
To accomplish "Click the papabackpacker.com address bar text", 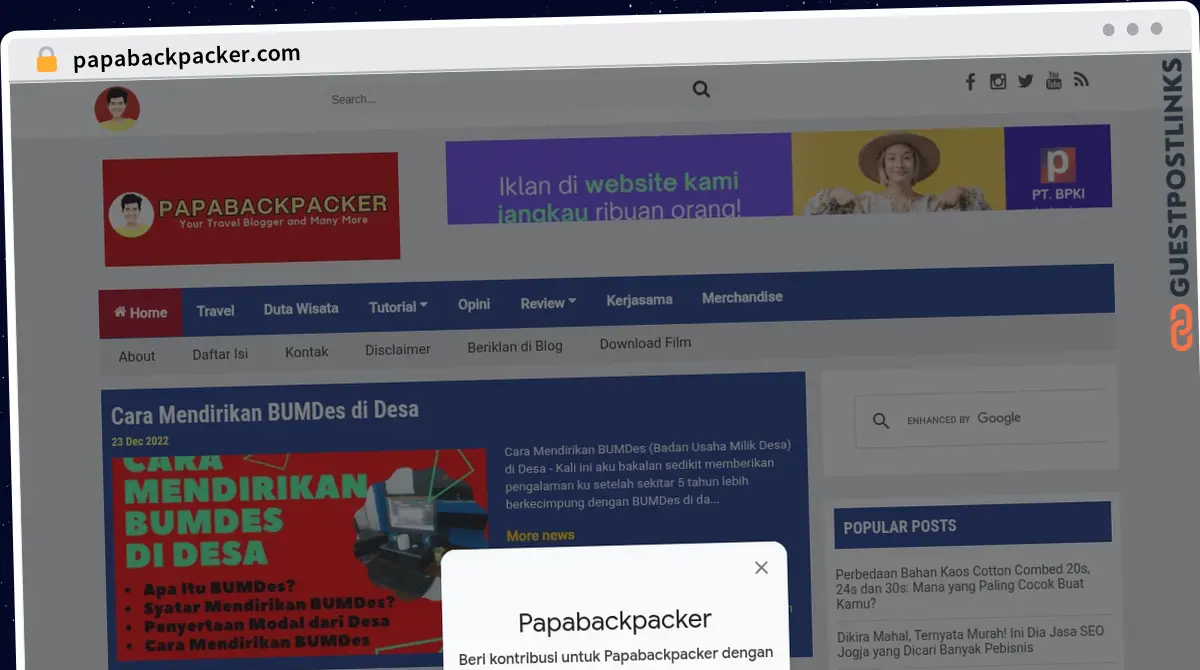I will click(187, 57).
